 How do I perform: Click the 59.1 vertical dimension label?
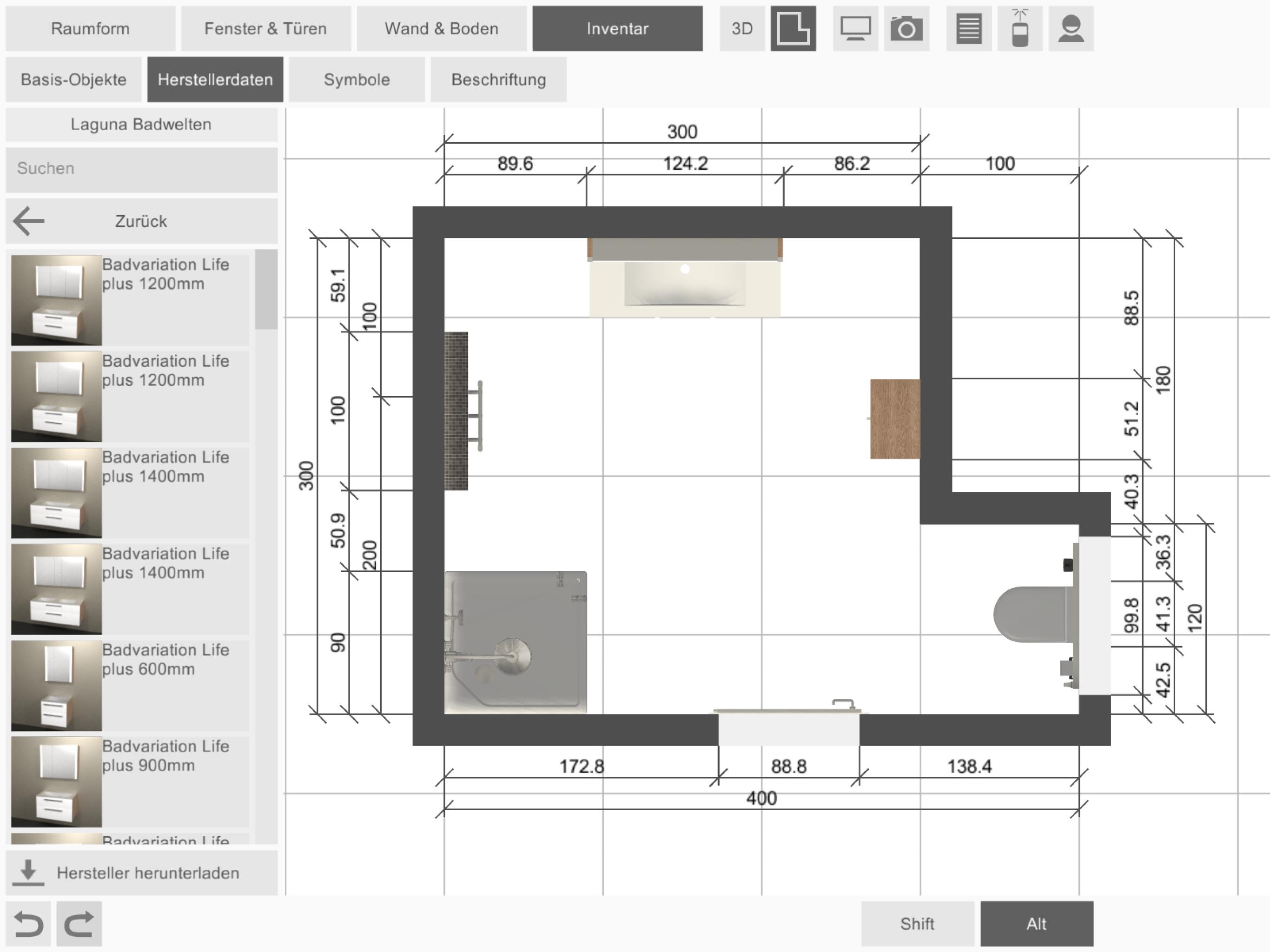[338, 285]
